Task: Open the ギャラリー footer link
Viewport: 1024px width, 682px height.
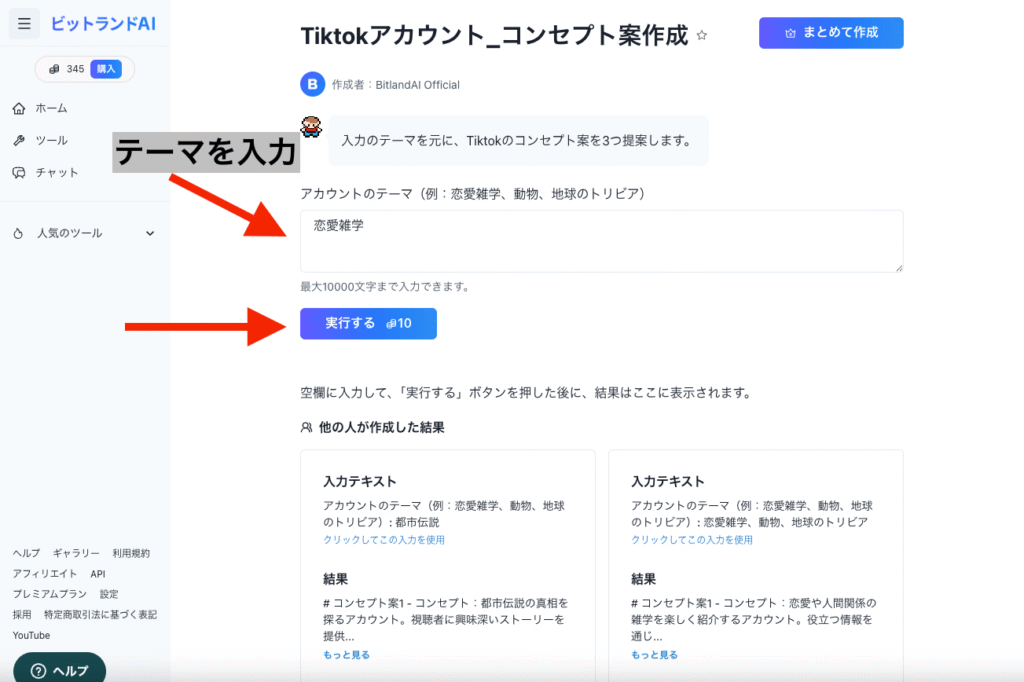Action: pyautogui.click(x=76, y=553)
